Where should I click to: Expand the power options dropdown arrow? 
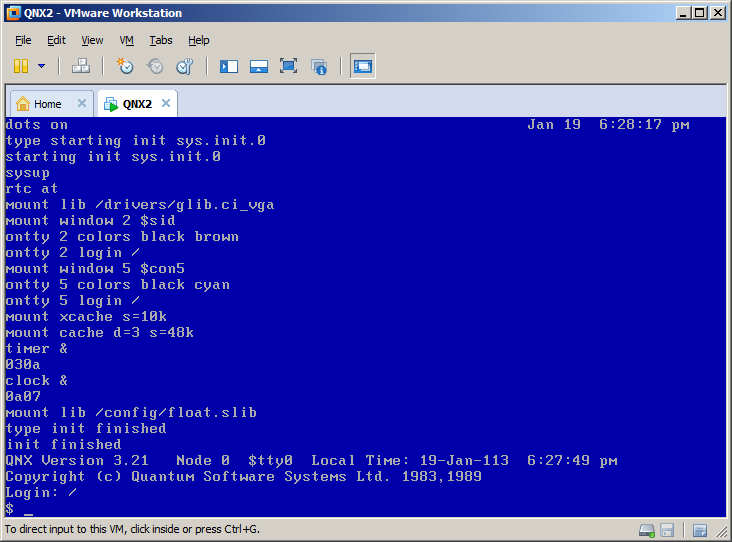pos(41,66)
